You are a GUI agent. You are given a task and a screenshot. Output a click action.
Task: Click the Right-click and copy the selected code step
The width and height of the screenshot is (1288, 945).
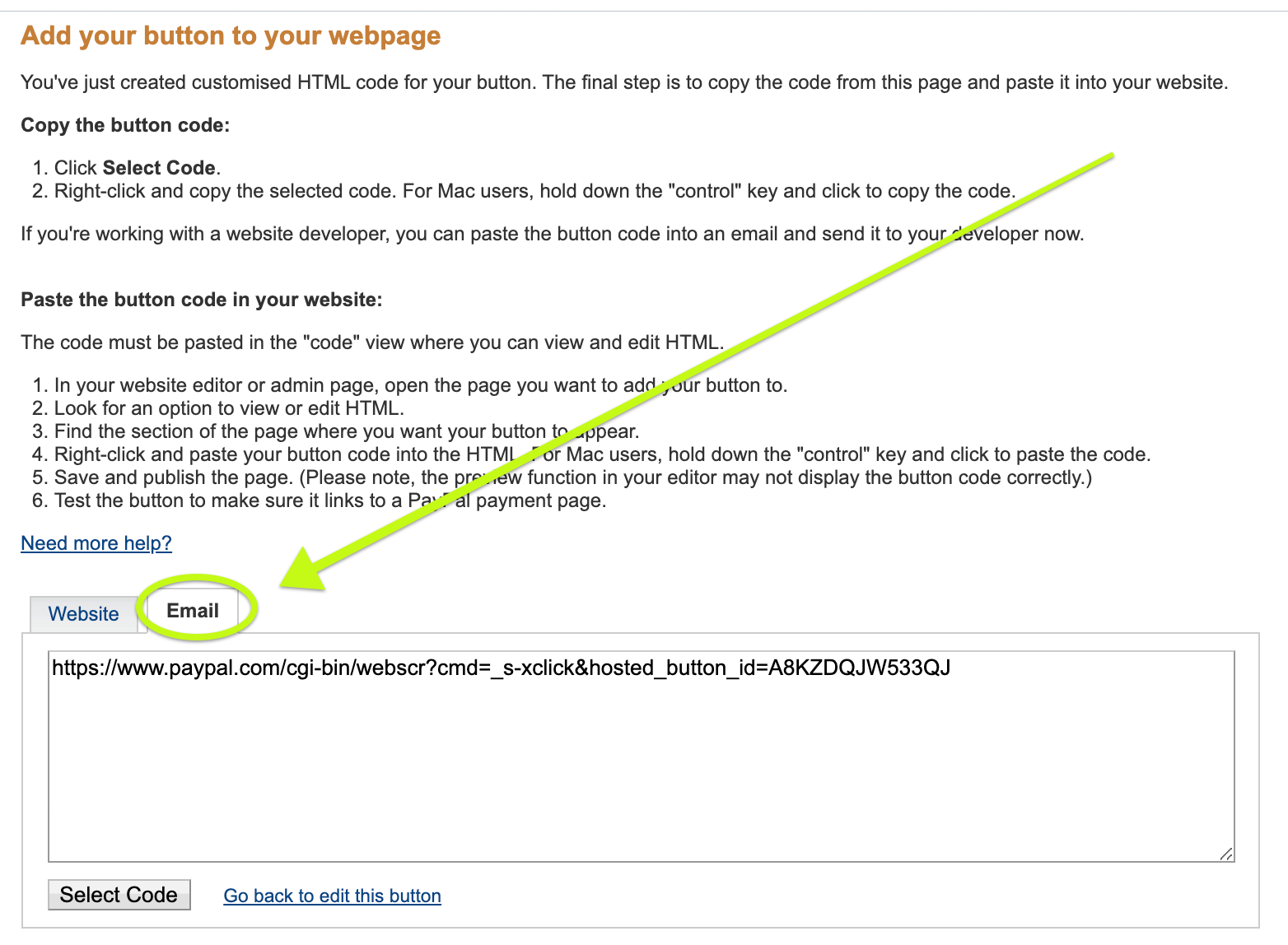pyautogui.click(x=535, y=191)
